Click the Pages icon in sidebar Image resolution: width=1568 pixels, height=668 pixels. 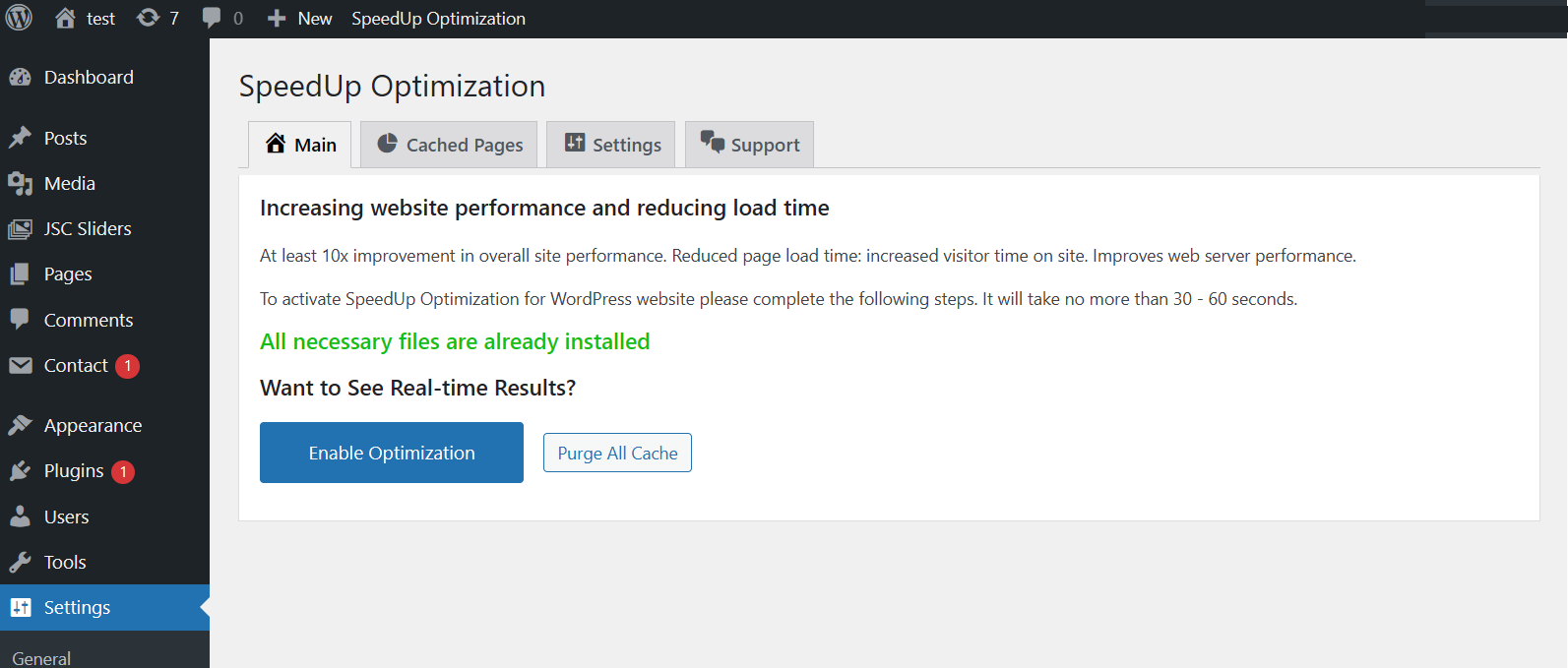click(20, 274)
